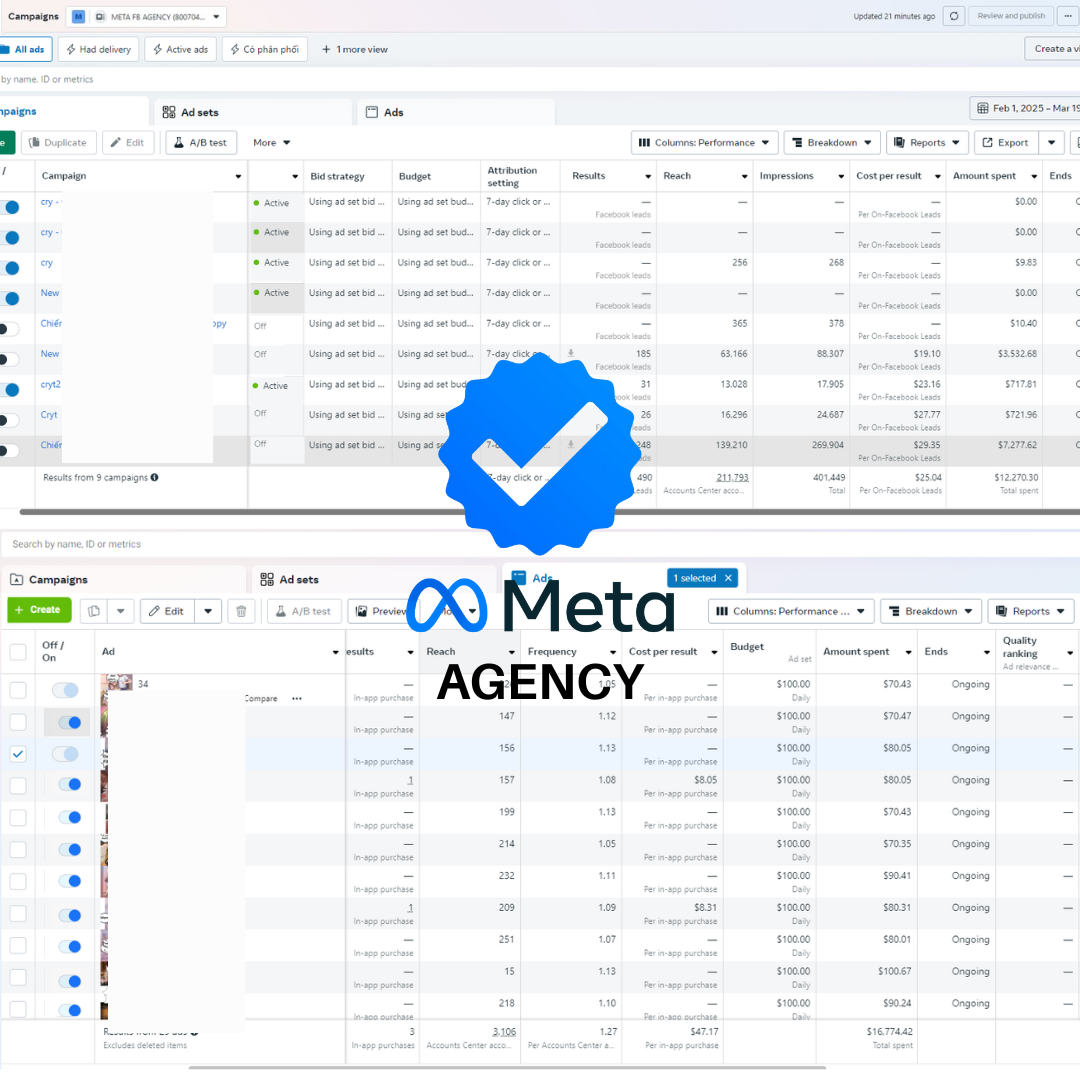This screenshot has width=1080, height=1080.
Task: Expand the arrow beside the duplicate copy icon
Action: [121, 611]
